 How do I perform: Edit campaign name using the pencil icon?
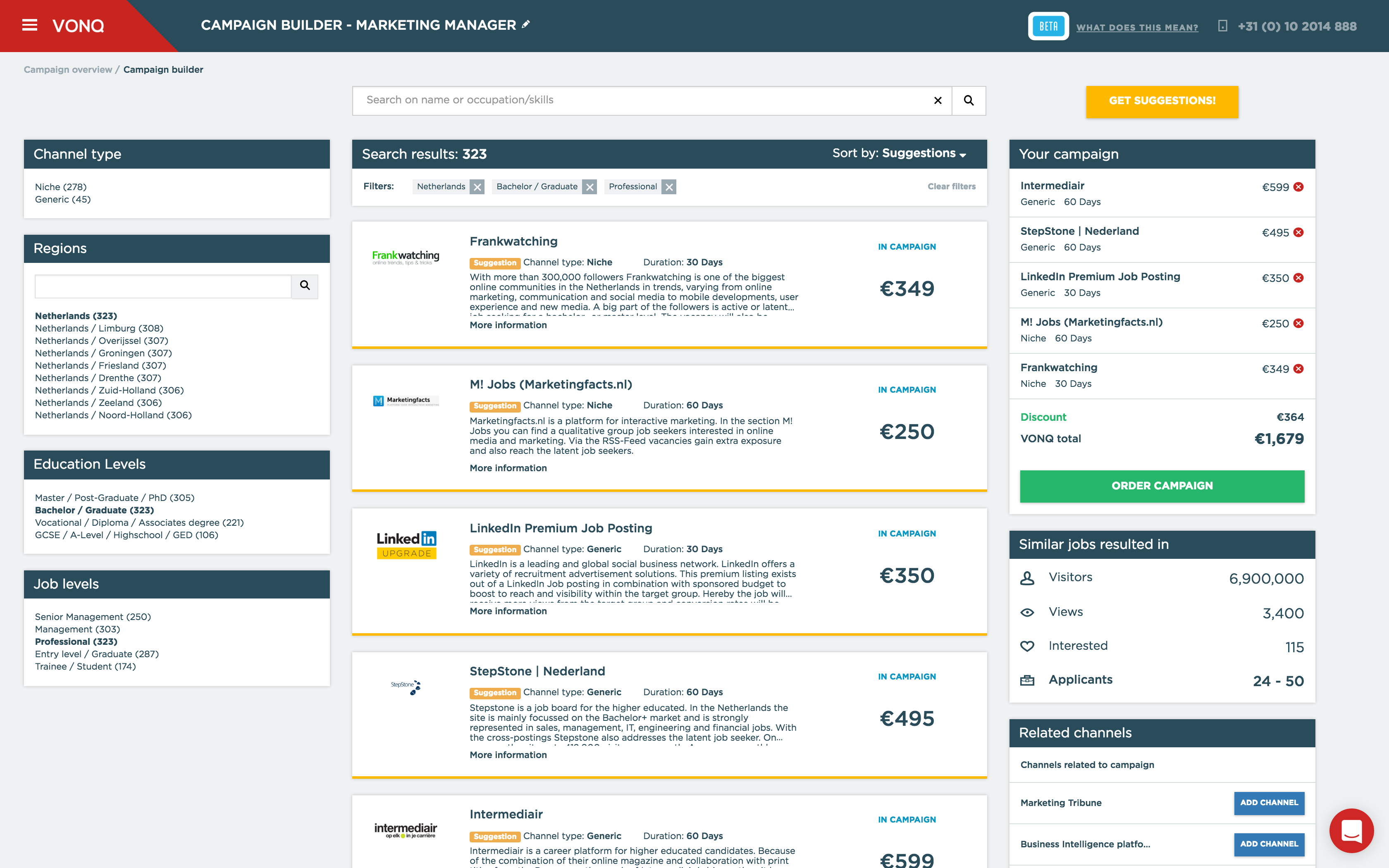click(524, 25)
